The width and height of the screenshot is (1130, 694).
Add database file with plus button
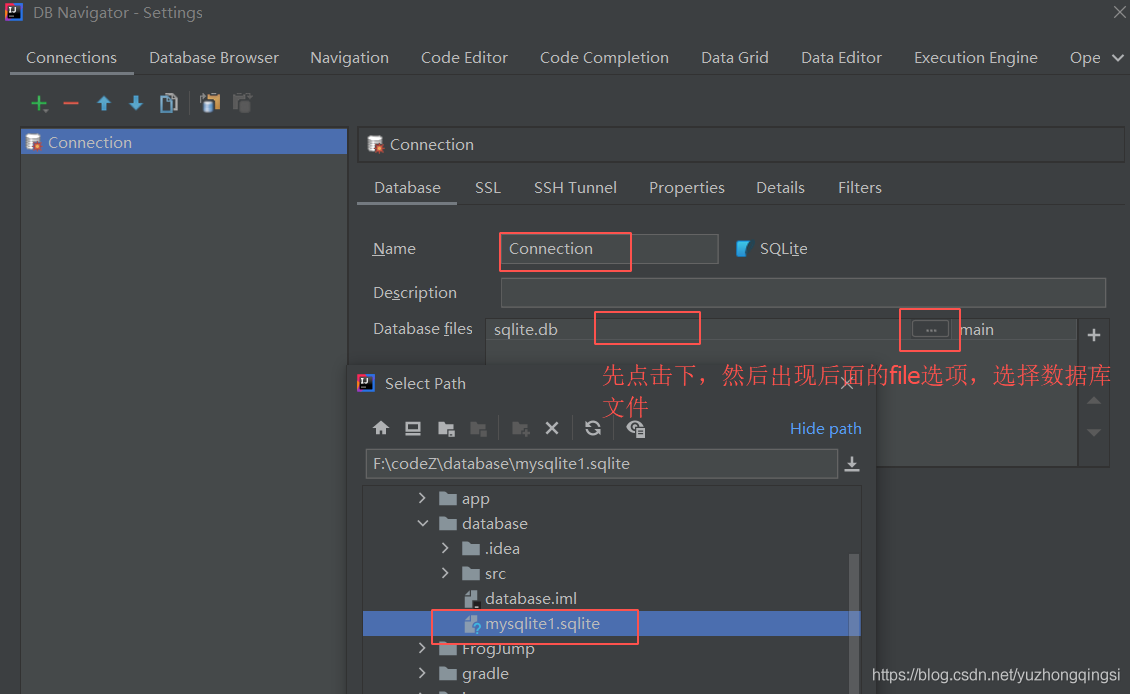[1093, 336]
